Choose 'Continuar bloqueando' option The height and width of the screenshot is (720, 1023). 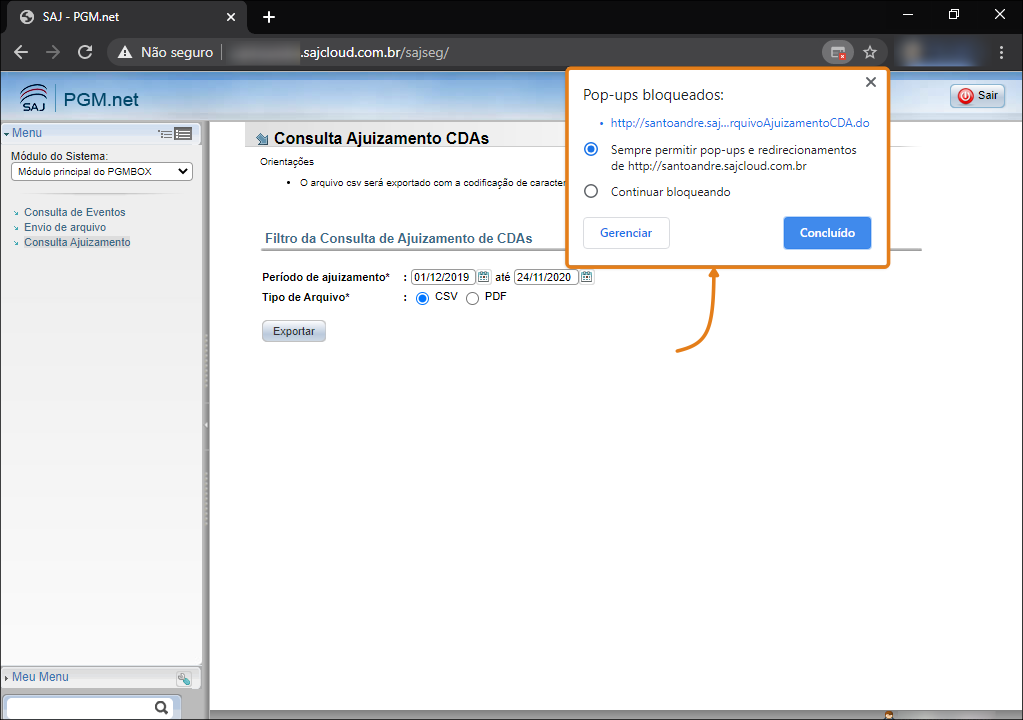tap(591, 192)
